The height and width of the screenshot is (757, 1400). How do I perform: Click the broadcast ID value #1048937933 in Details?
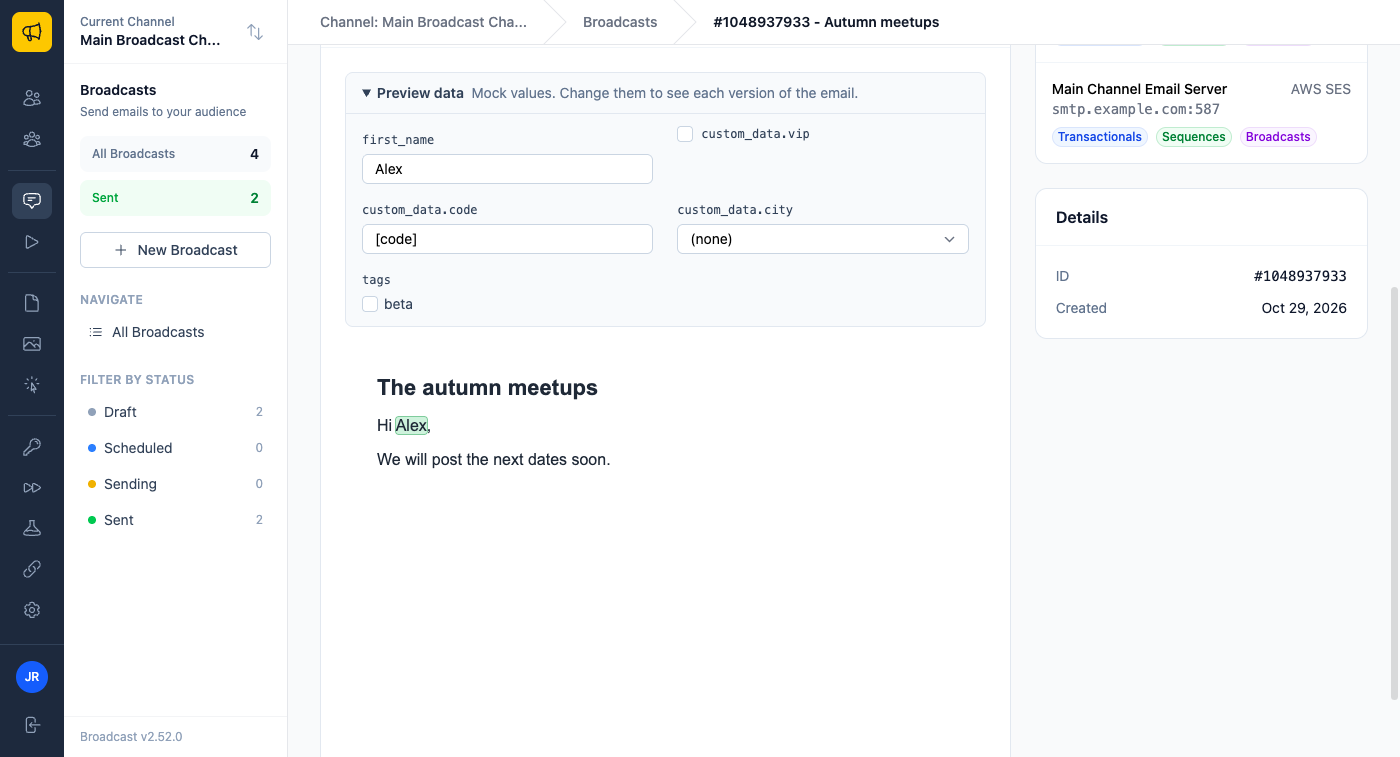(x=1300, y=276)
